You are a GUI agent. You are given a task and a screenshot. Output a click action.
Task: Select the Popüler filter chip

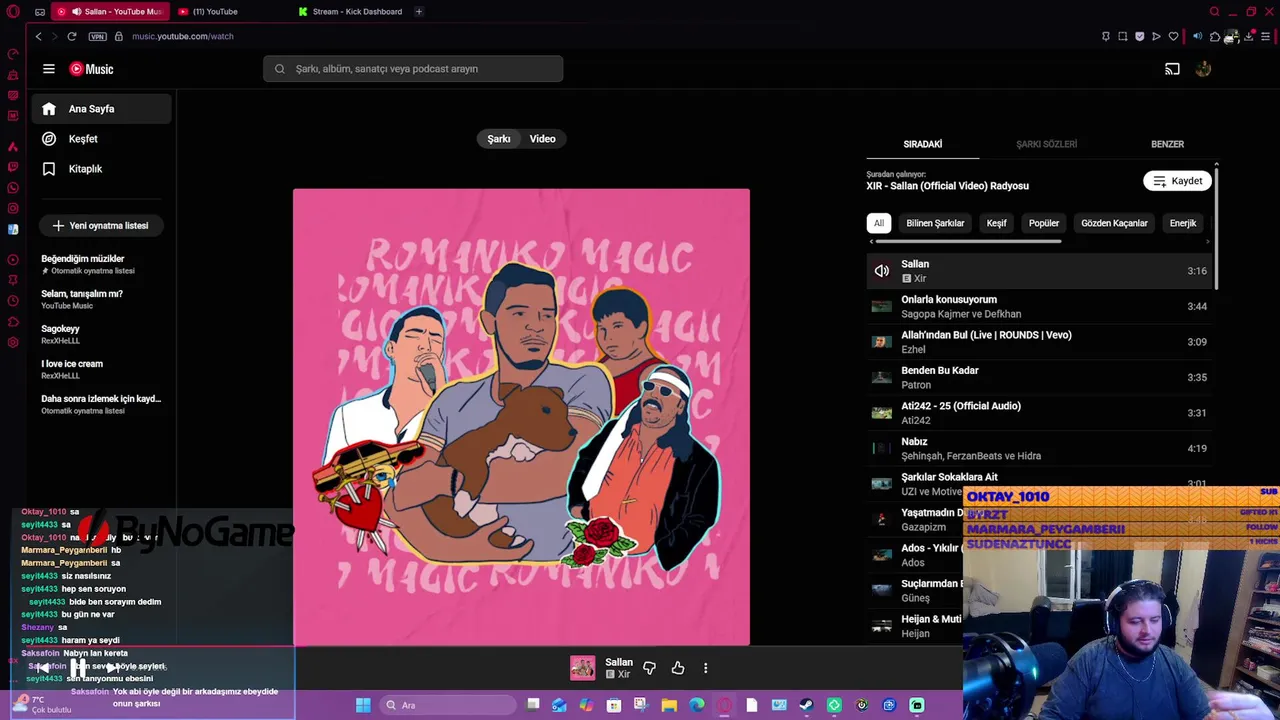1044,223
